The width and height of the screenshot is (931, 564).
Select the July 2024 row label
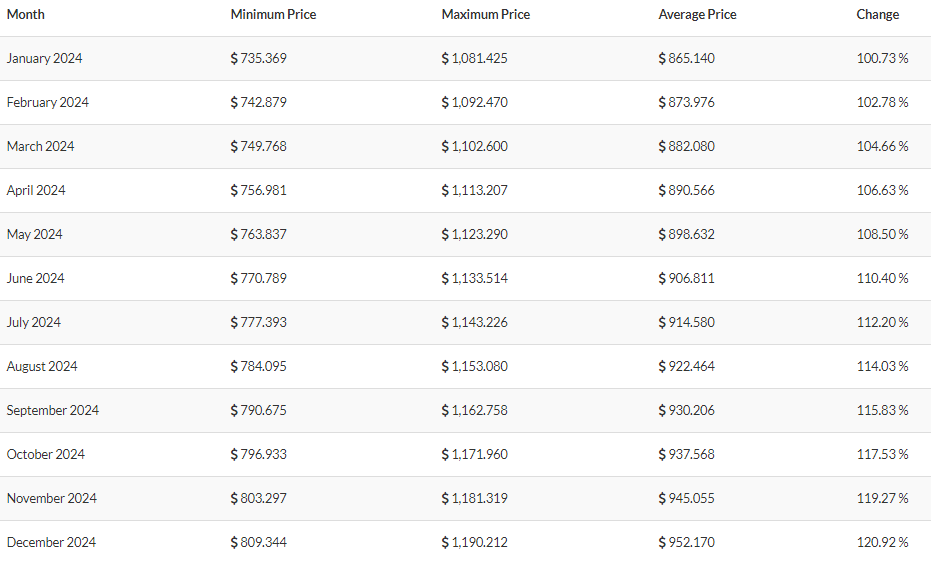[33, 322]
